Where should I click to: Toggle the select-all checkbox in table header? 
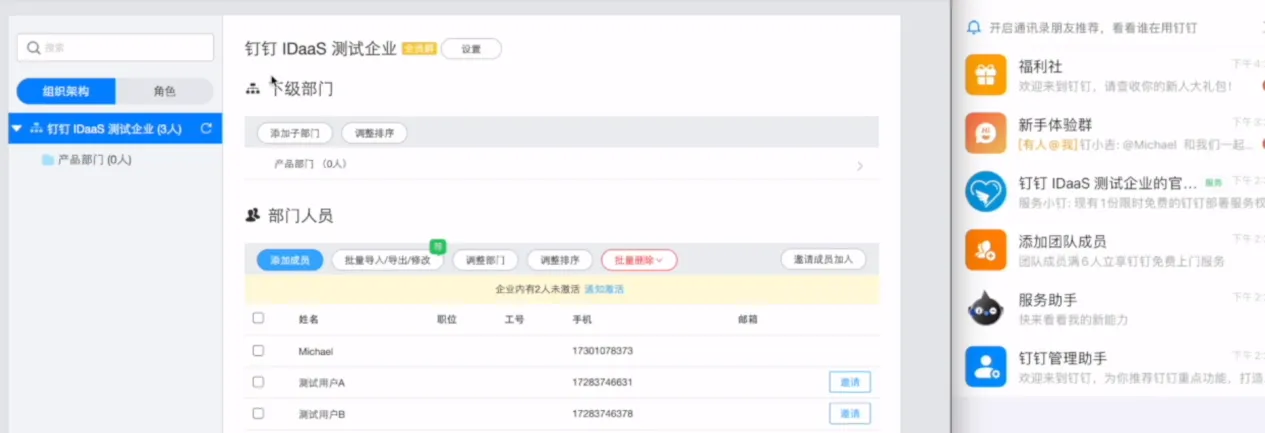[x=258, y=318]
